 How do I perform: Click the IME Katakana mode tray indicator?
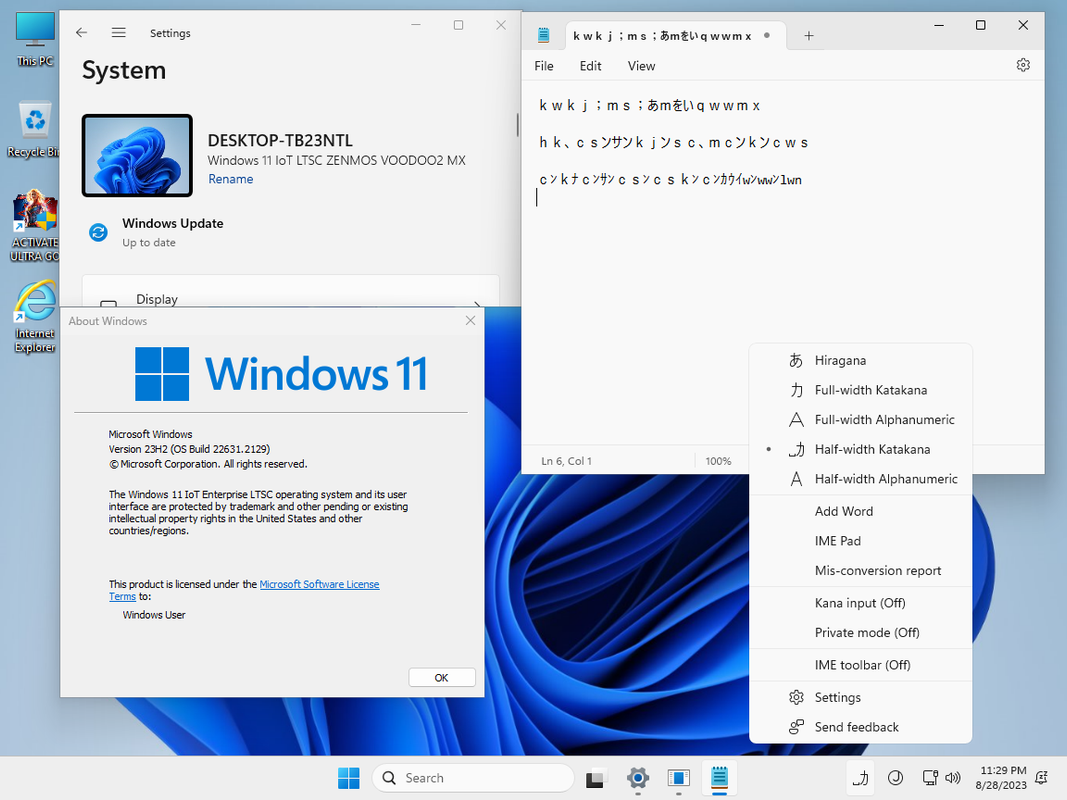pos(861,778)
